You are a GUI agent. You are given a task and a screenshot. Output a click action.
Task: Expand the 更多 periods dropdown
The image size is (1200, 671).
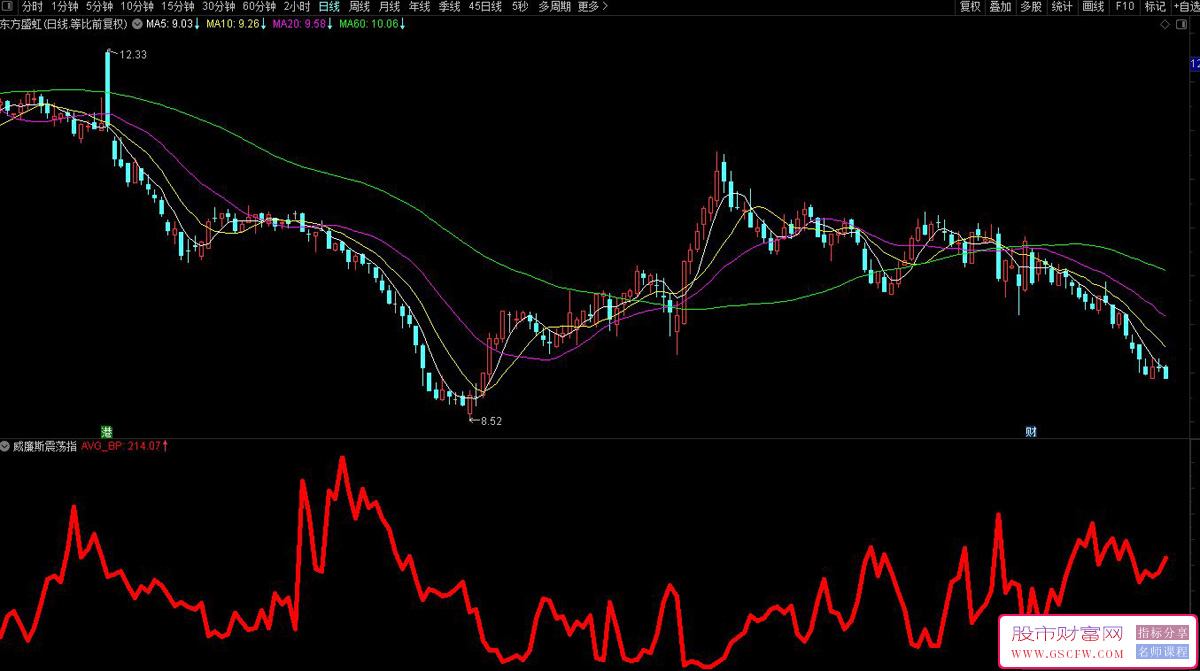(x=593, y=6)
